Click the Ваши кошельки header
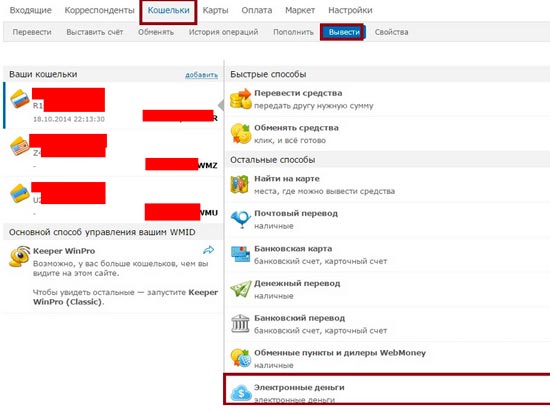550x413 pixels. tap(43, 74)
